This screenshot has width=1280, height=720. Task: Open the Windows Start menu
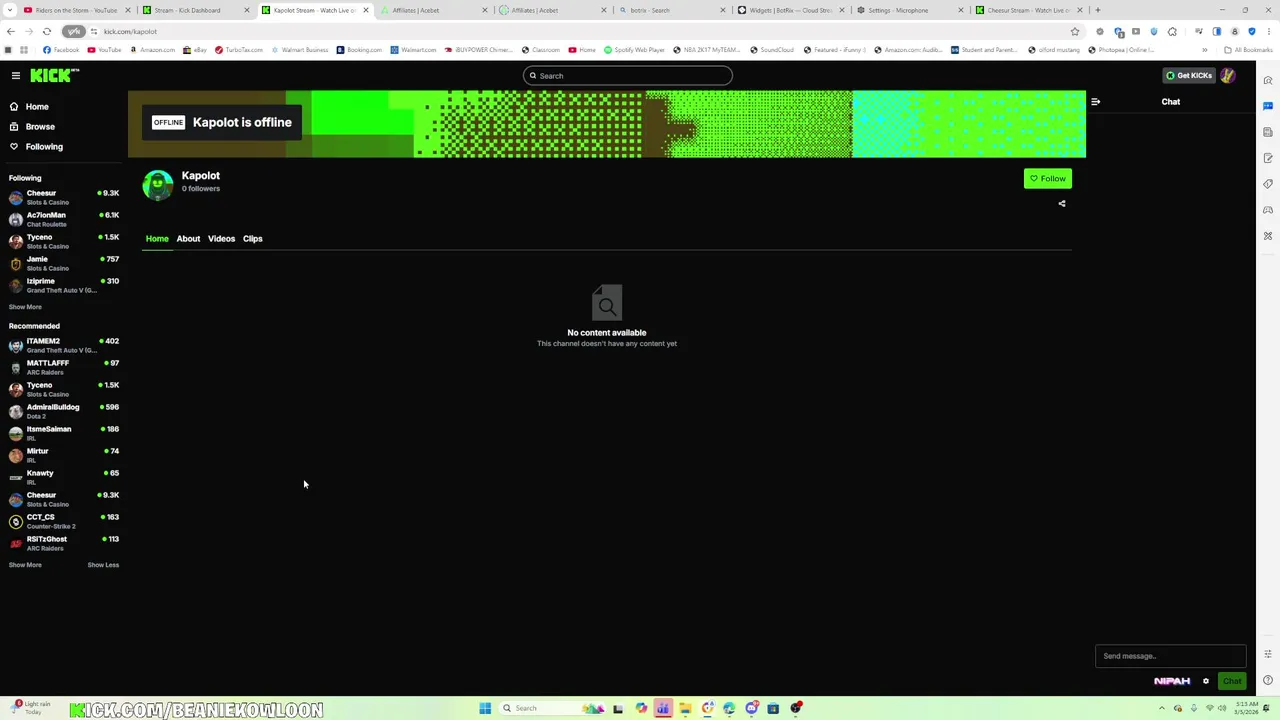point(485,708)
